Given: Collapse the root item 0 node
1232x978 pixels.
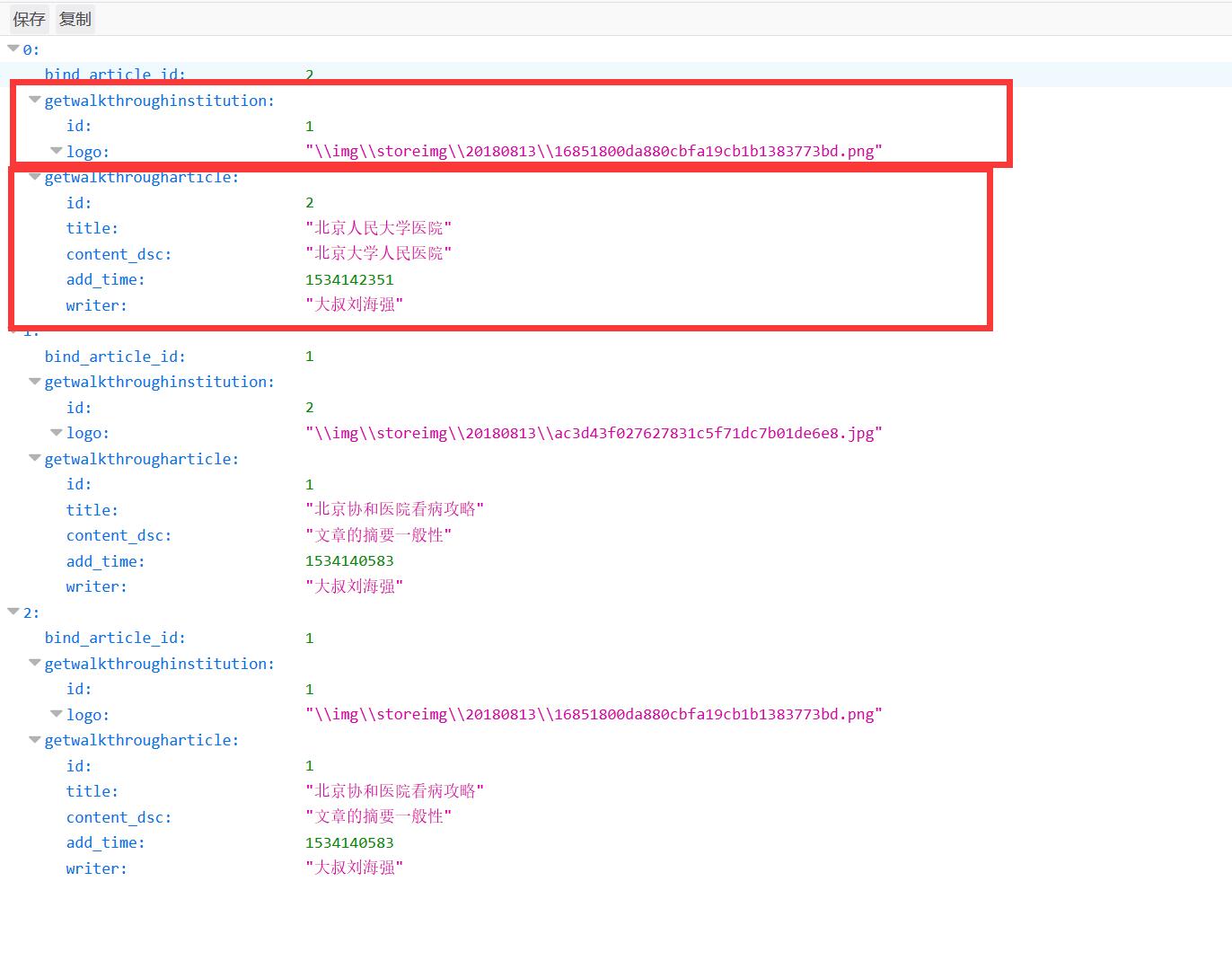Looking at the screenshot, I should click(13, 48).
